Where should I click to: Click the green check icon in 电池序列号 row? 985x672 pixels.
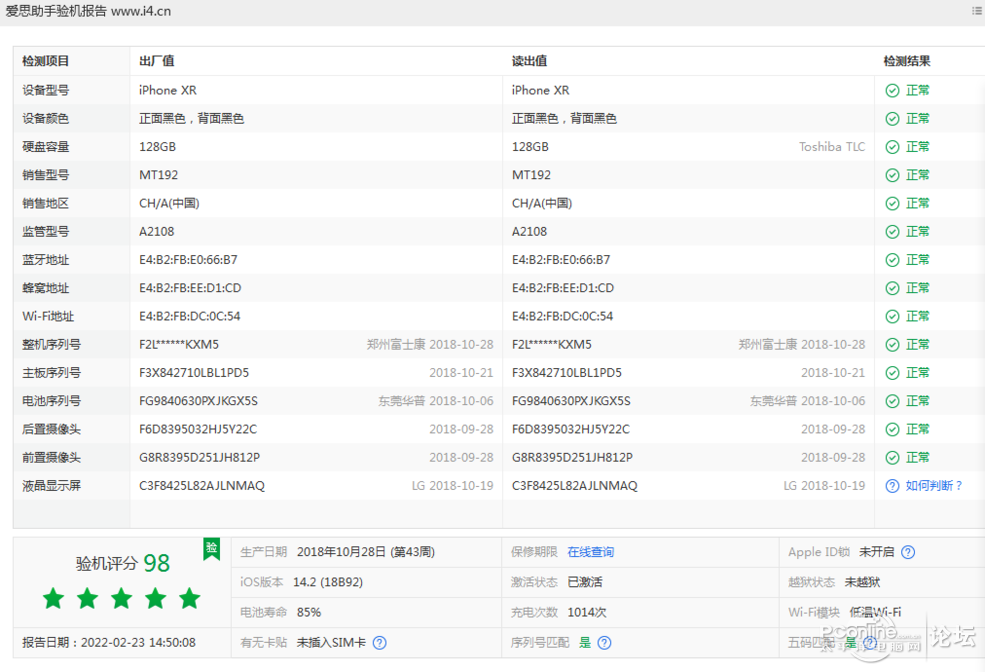[x=892, y=401]
